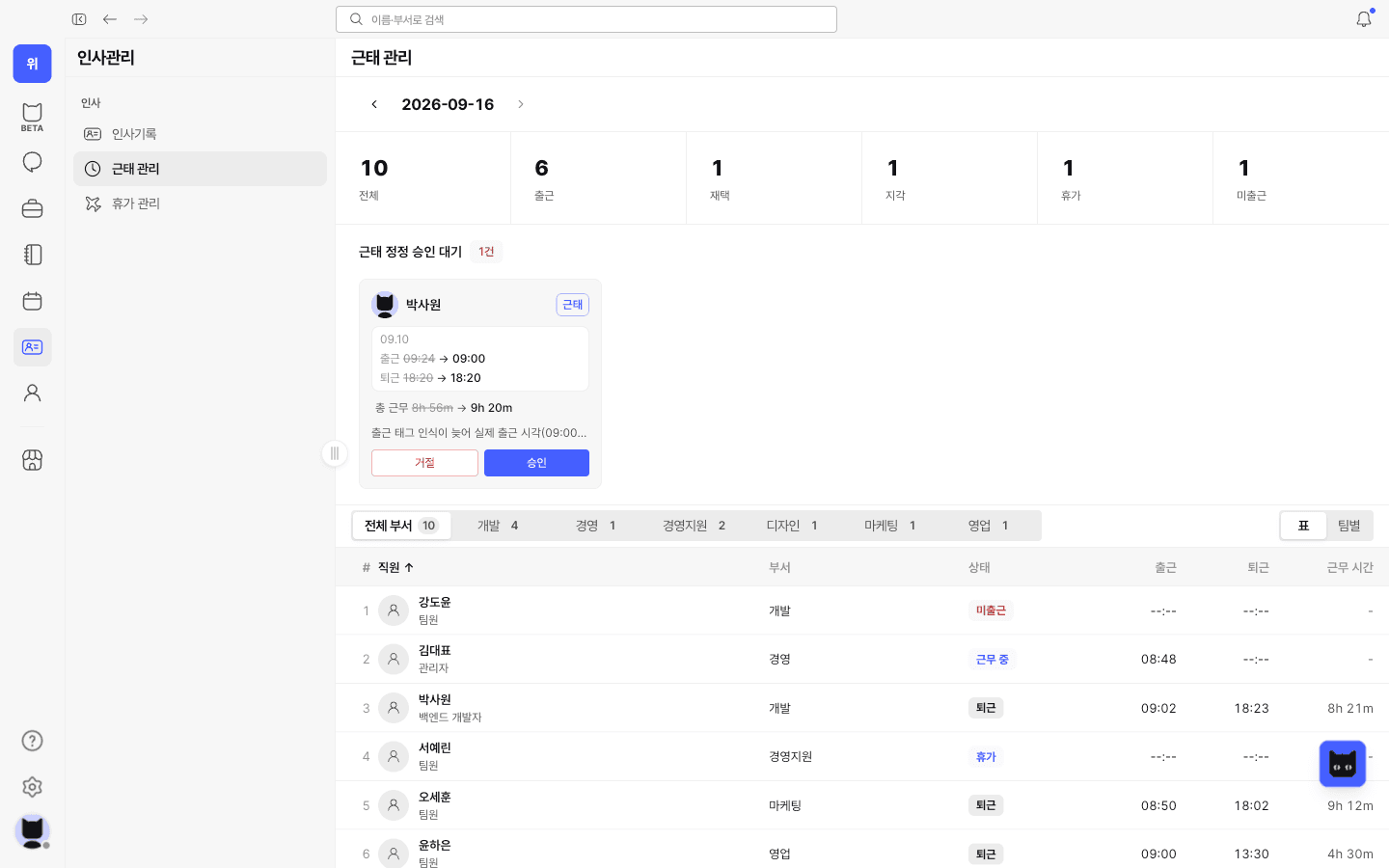The width and height of the screenshot is (1389, 868).
Task: Select the HR ID card sidebar icon
Action: (32, 347)
